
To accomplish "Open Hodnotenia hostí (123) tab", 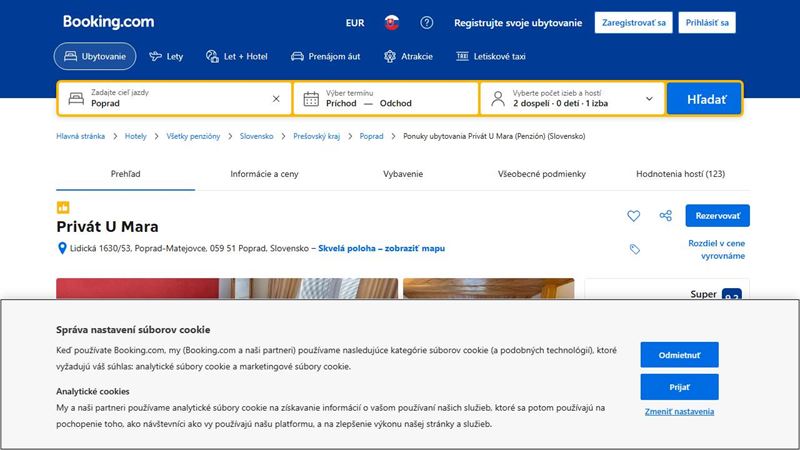I will coord(681,174).
